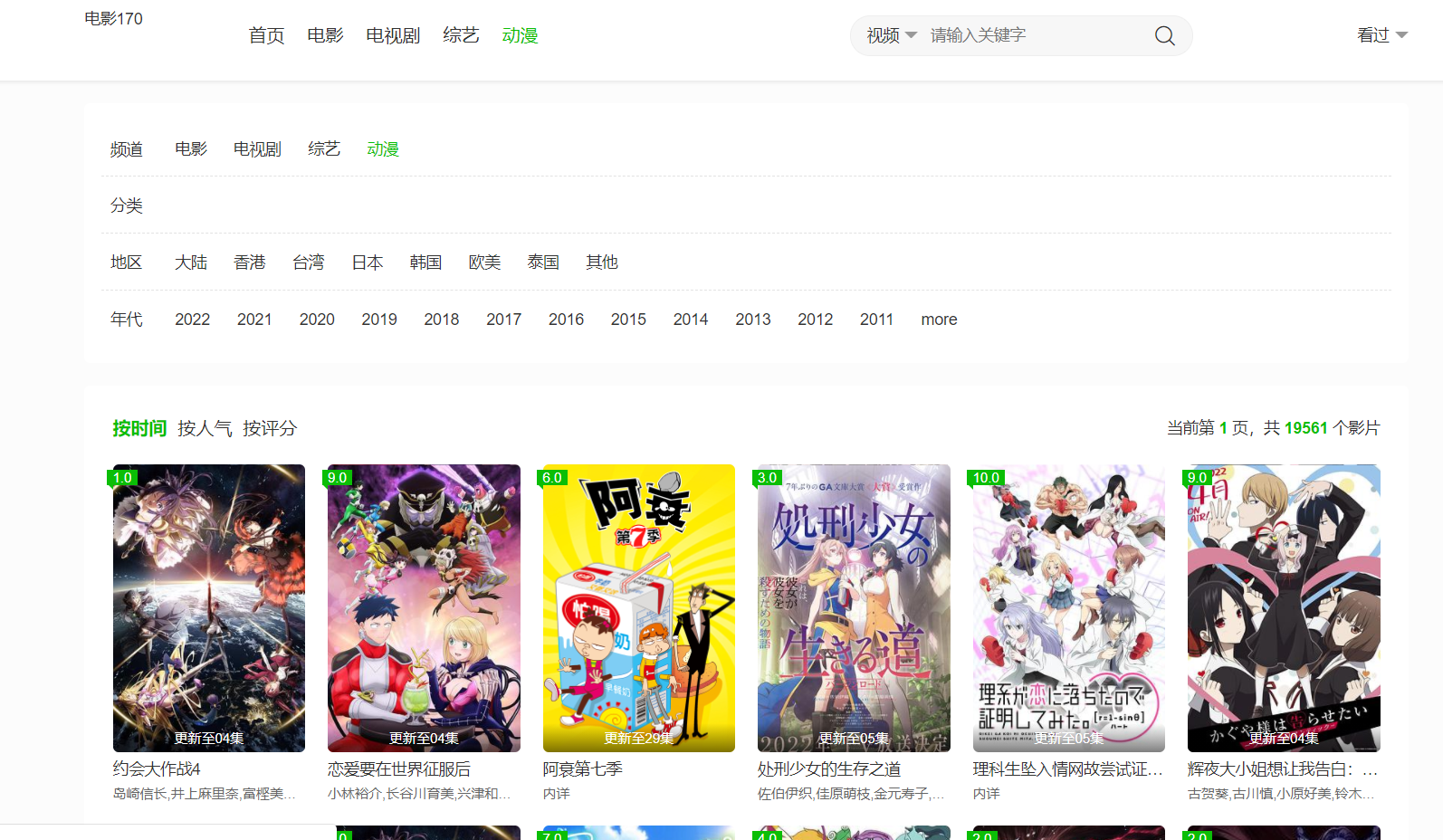Open the 辉夜大小姐想让我告白 poster thumbnail

pyautogui.click(x=1284, y=608)
